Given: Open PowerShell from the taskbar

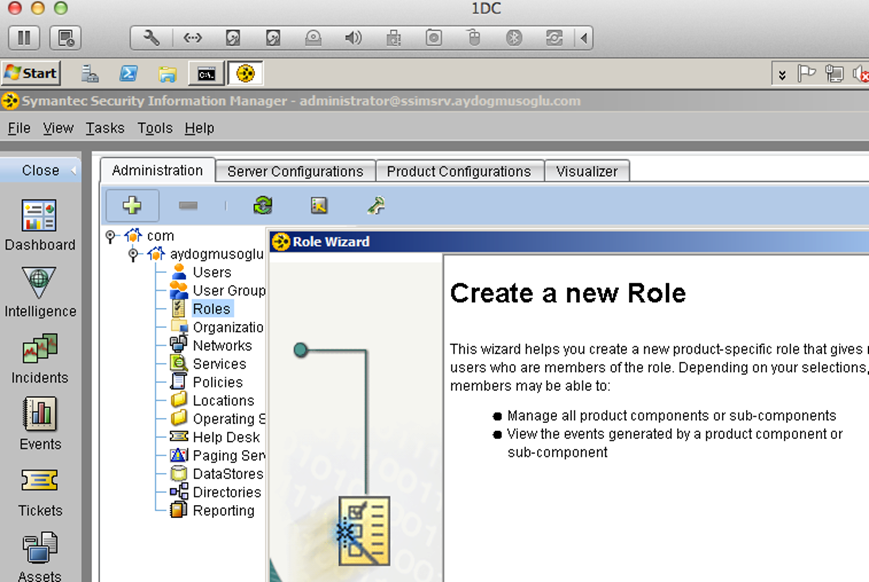Looking at the screenshot, I should (129, 73).
